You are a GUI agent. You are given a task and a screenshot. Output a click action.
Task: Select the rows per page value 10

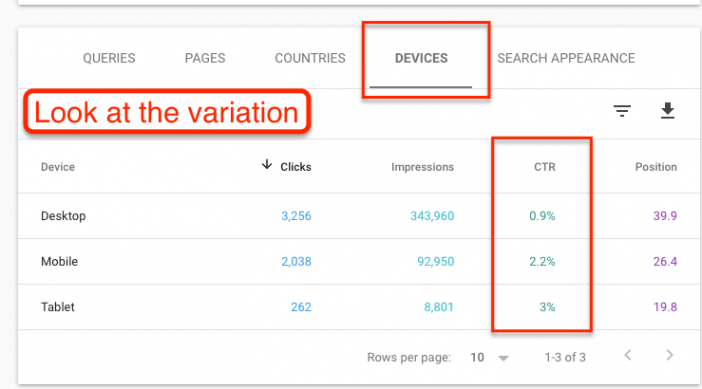[x=477, y=357]
